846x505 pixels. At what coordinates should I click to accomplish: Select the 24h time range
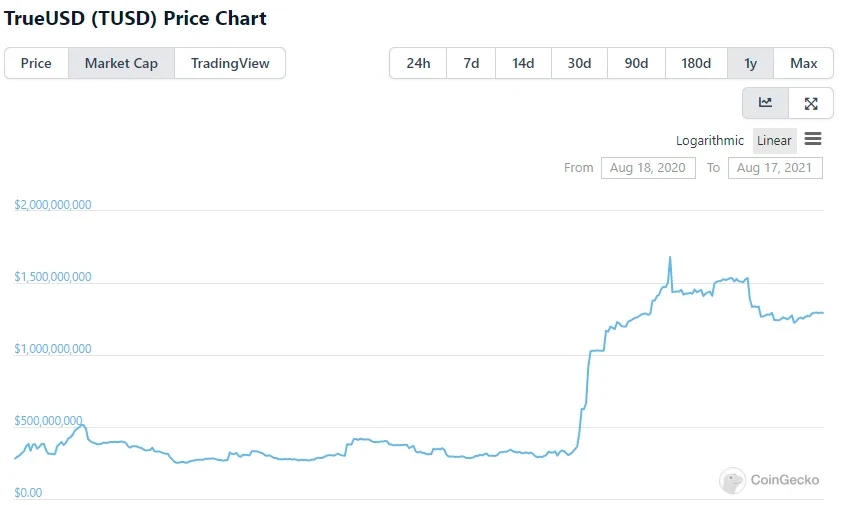(418, 63)
